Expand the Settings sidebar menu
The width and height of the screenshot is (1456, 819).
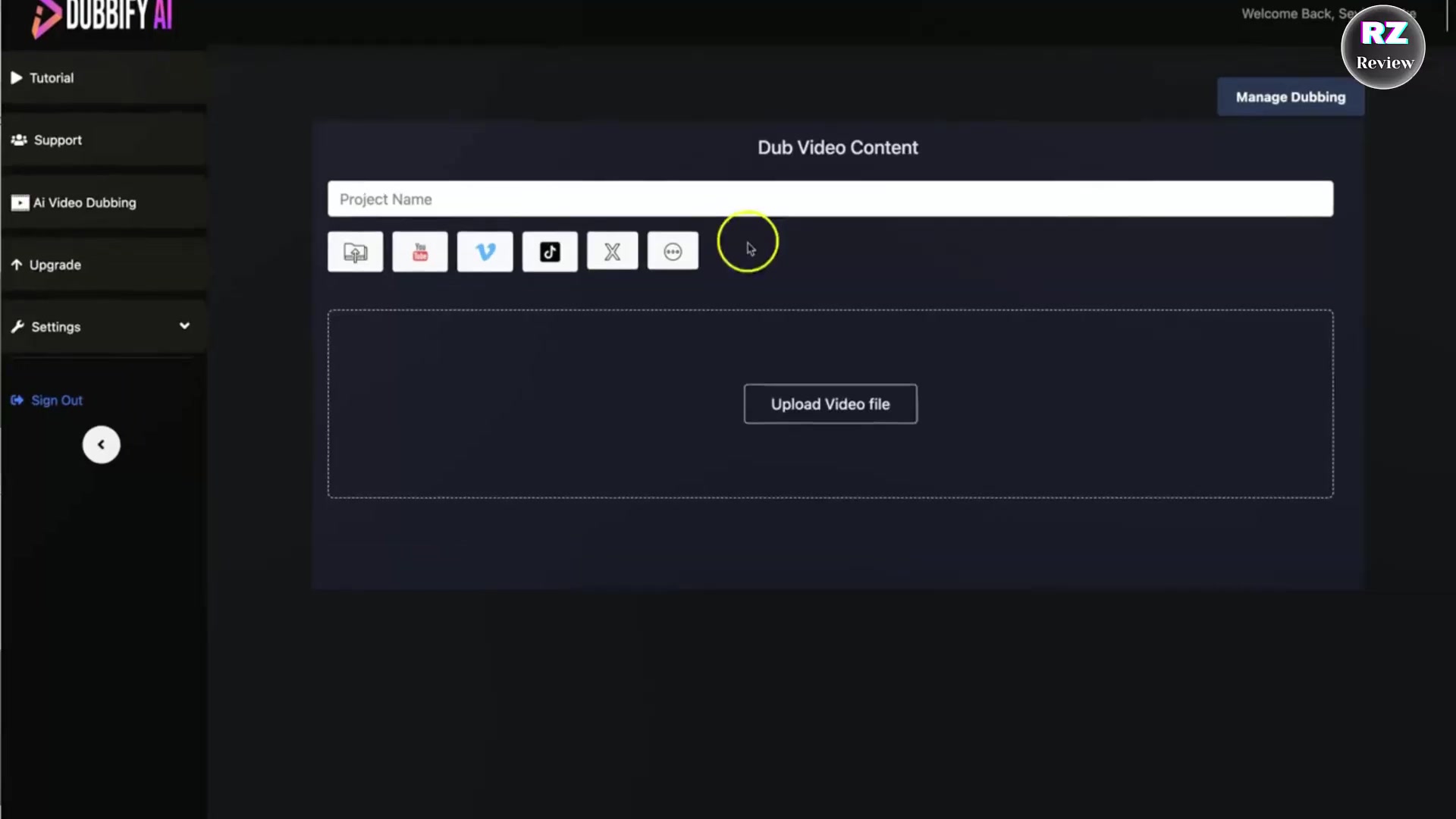(103, 327)
